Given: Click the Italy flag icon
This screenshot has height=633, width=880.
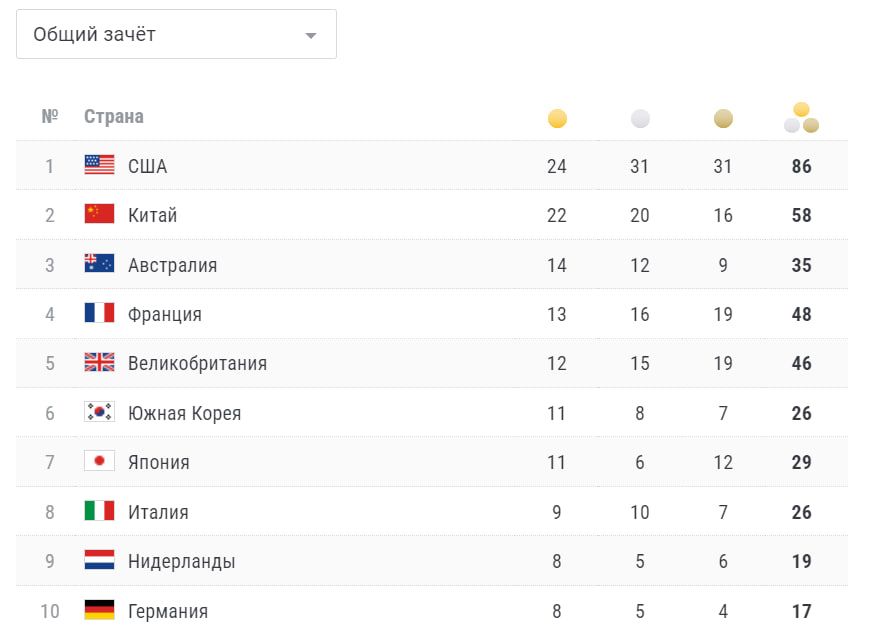Looking at the screenshot, I should pos(99,512).
